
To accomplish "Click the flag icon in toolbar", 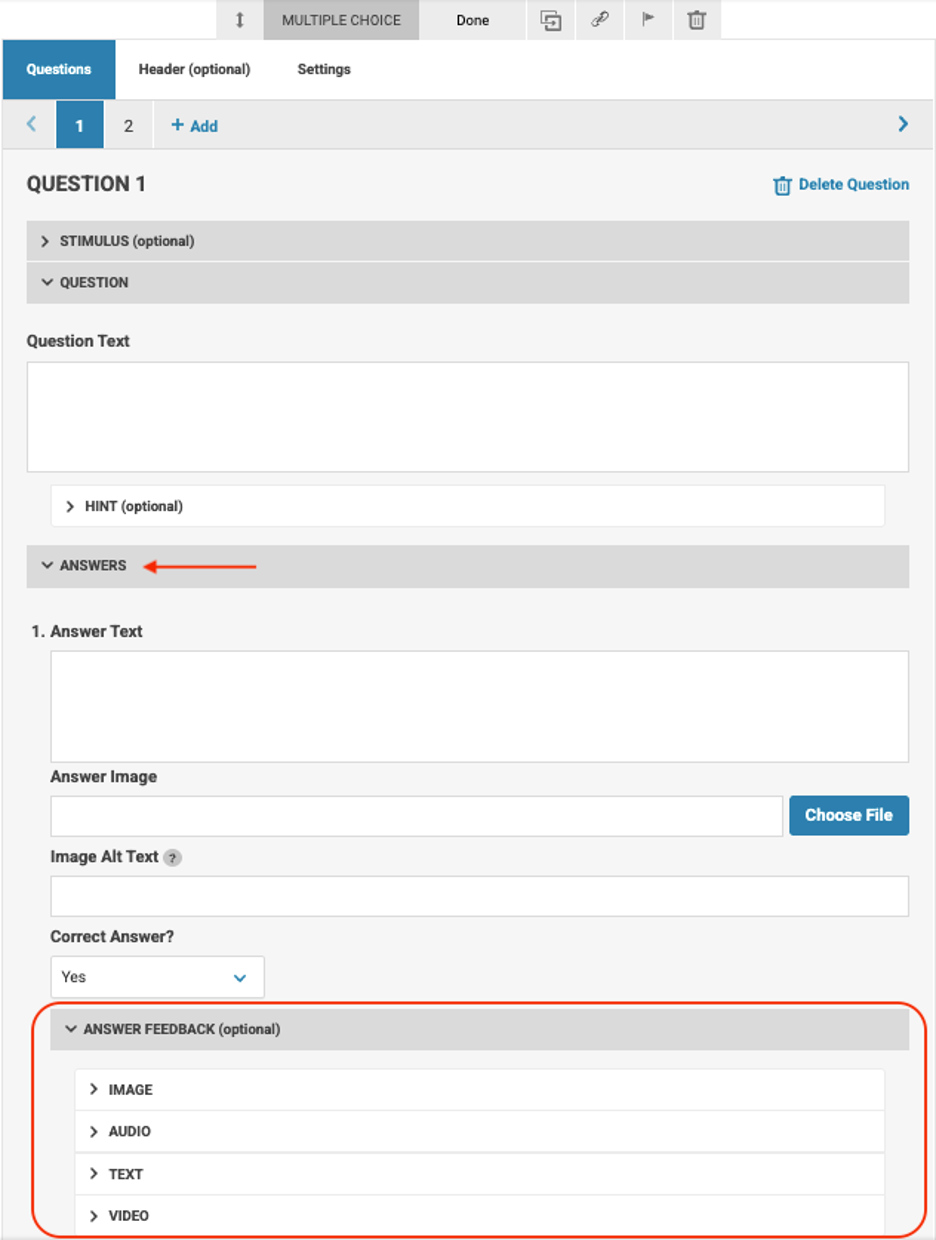I will [649, 20].
